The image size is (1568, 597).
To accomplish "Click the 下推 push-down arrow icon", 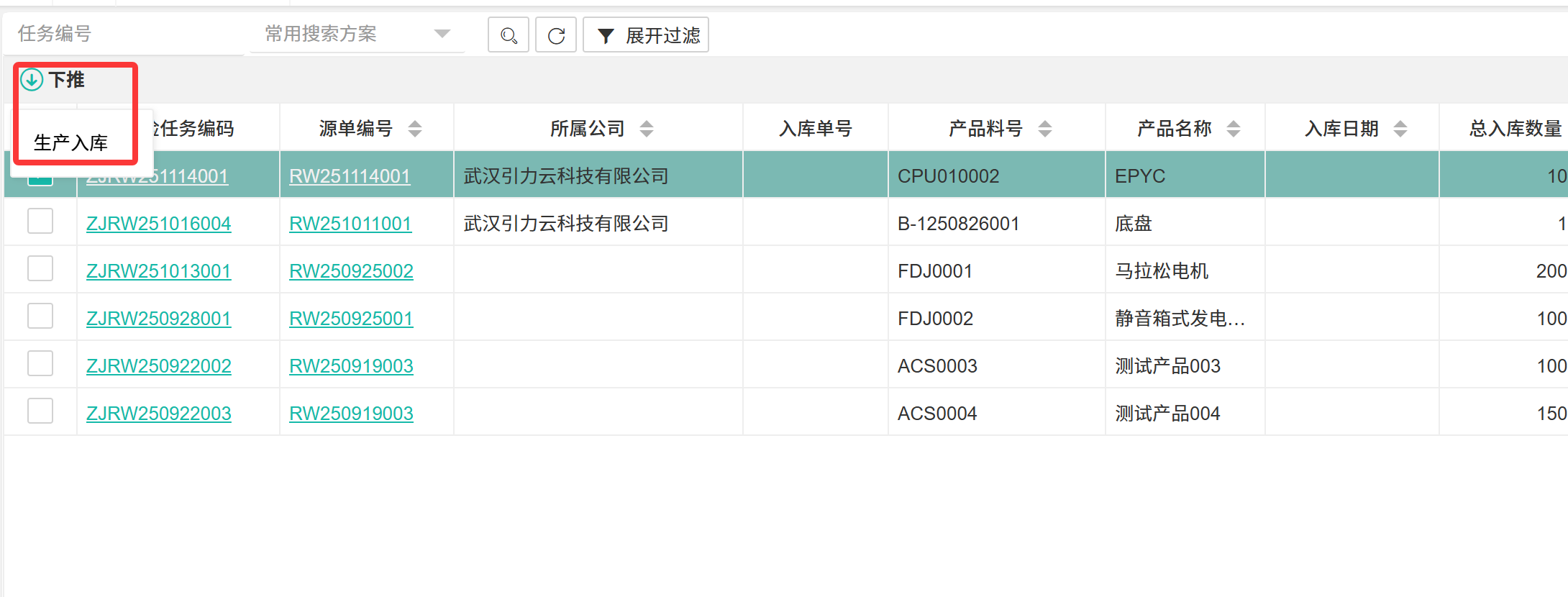I will click(x=32, y=79).
